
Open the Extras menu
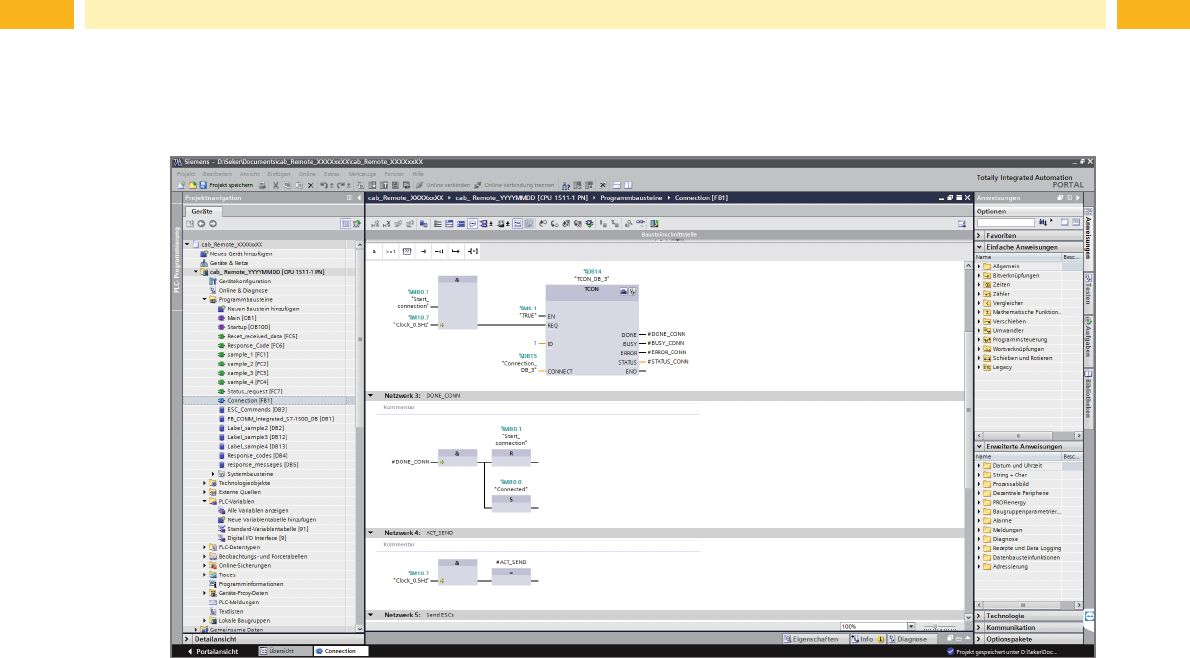click(x=332, y=175)
